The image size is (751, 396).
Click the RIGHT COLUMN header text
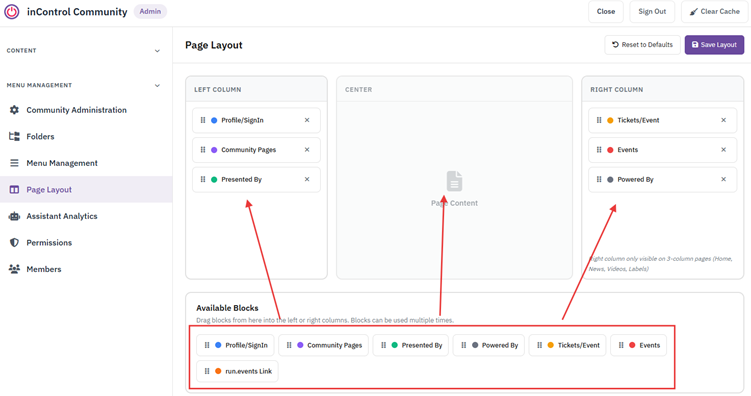click(616, 90)
